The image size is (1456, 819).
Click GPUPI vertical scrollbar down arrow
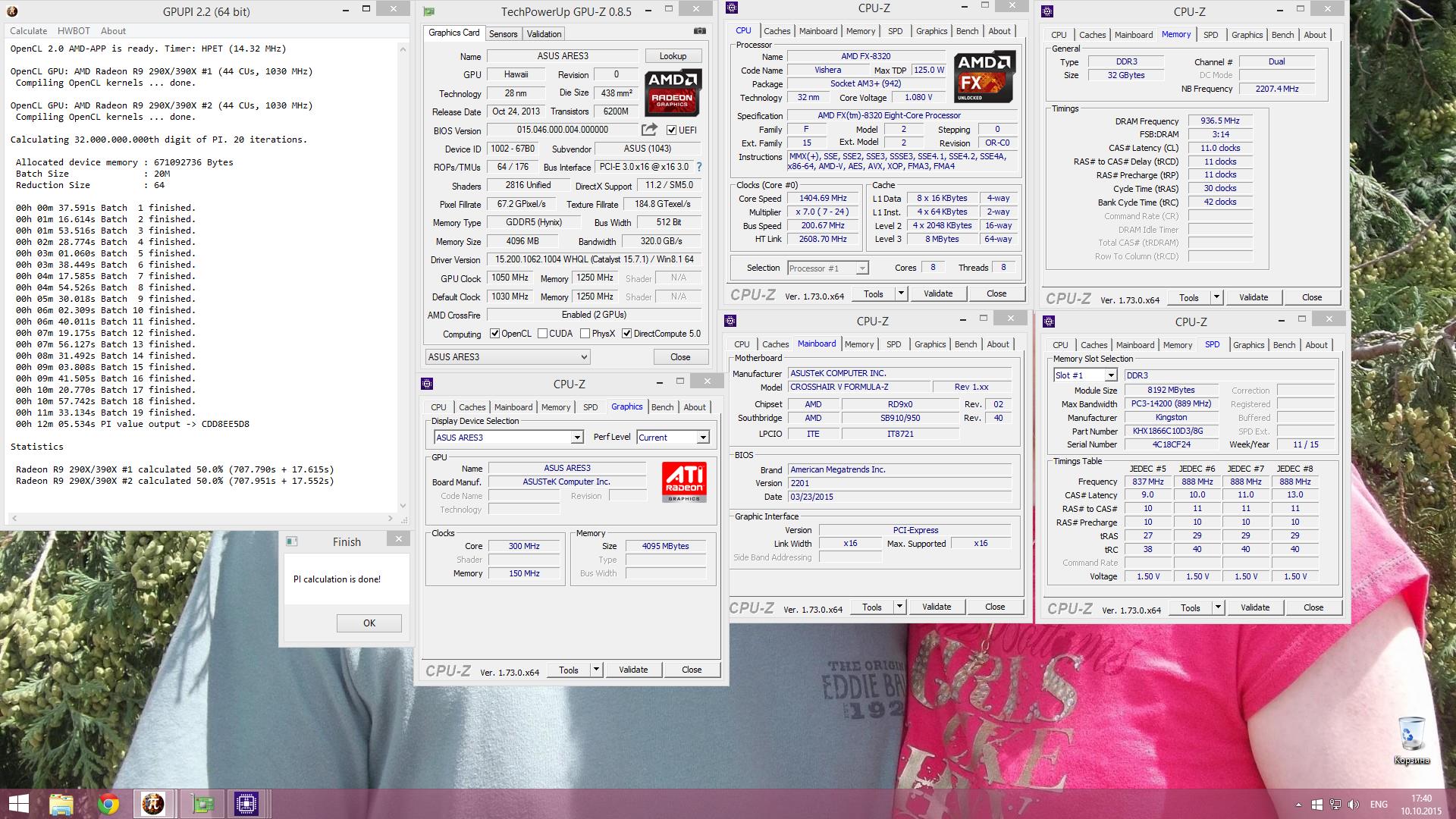(x=403, y=505)
